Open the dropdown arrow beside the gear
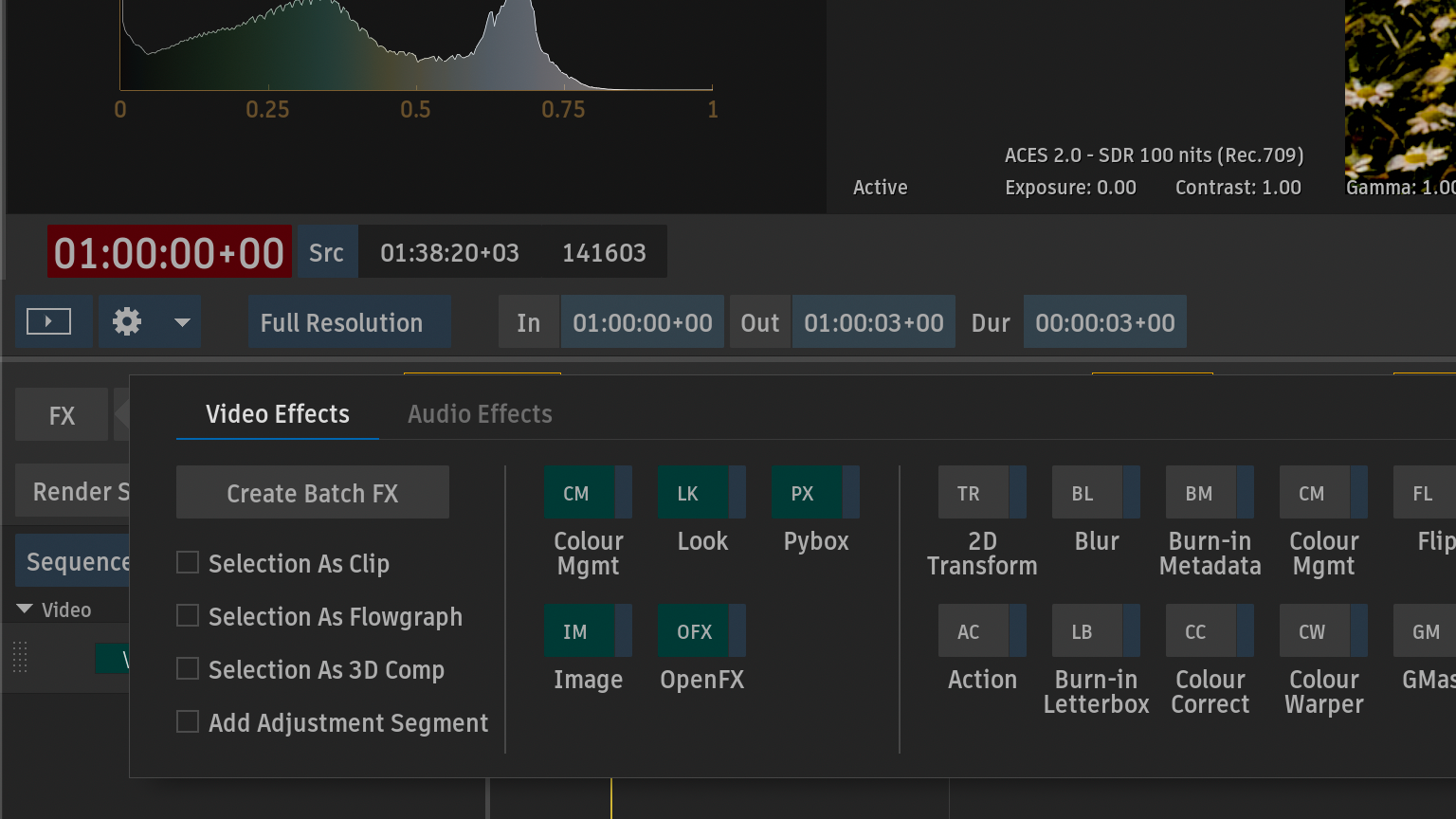 (x=182, y=322)
